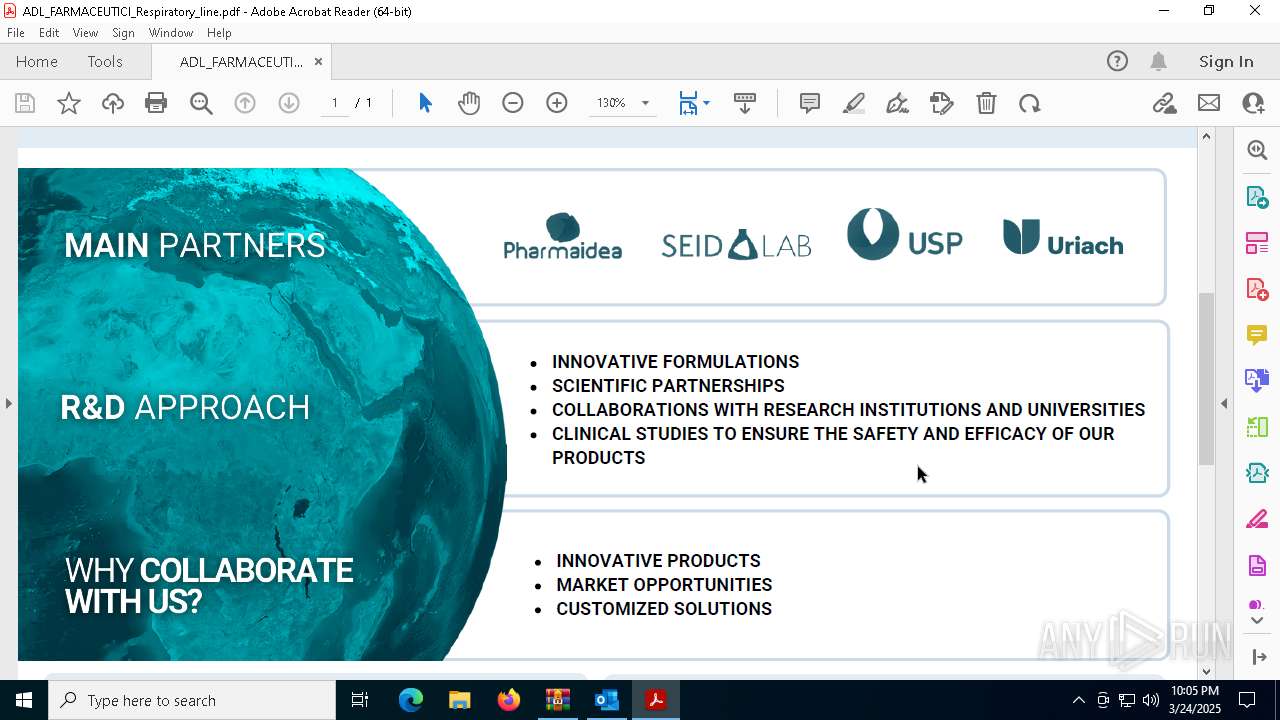Open the teal scan document tool in sidebar
Viewport: 1280px width, 720px height.
tap(1257, 473)
